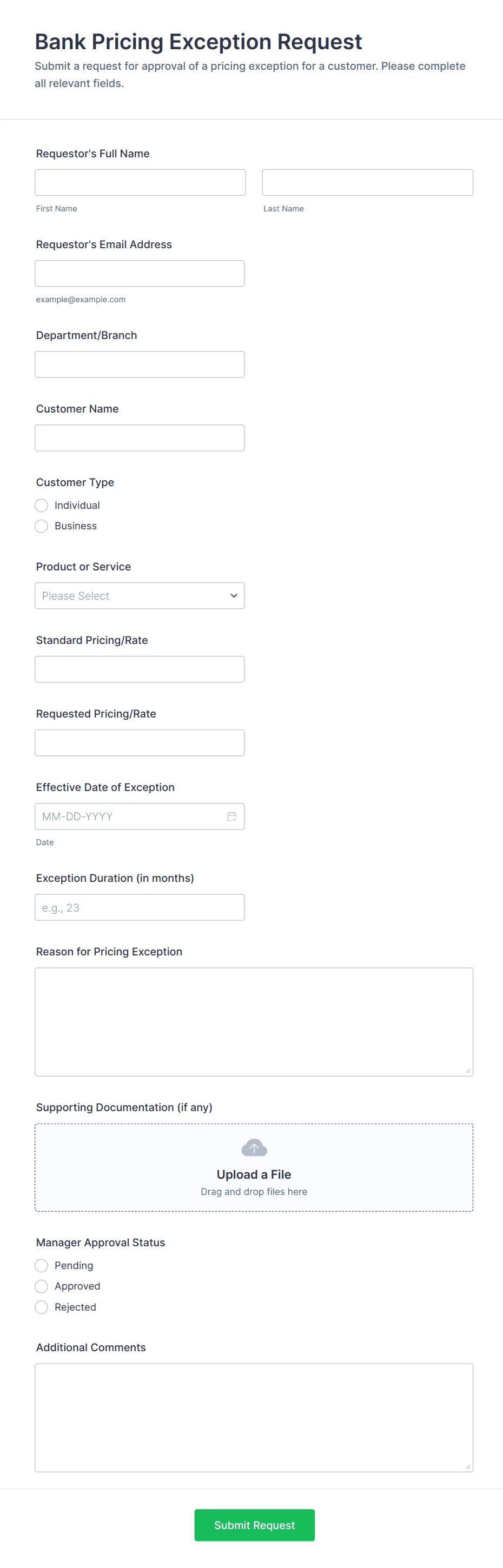
Task: Select the Individual customer type
Action: [42, 505]
